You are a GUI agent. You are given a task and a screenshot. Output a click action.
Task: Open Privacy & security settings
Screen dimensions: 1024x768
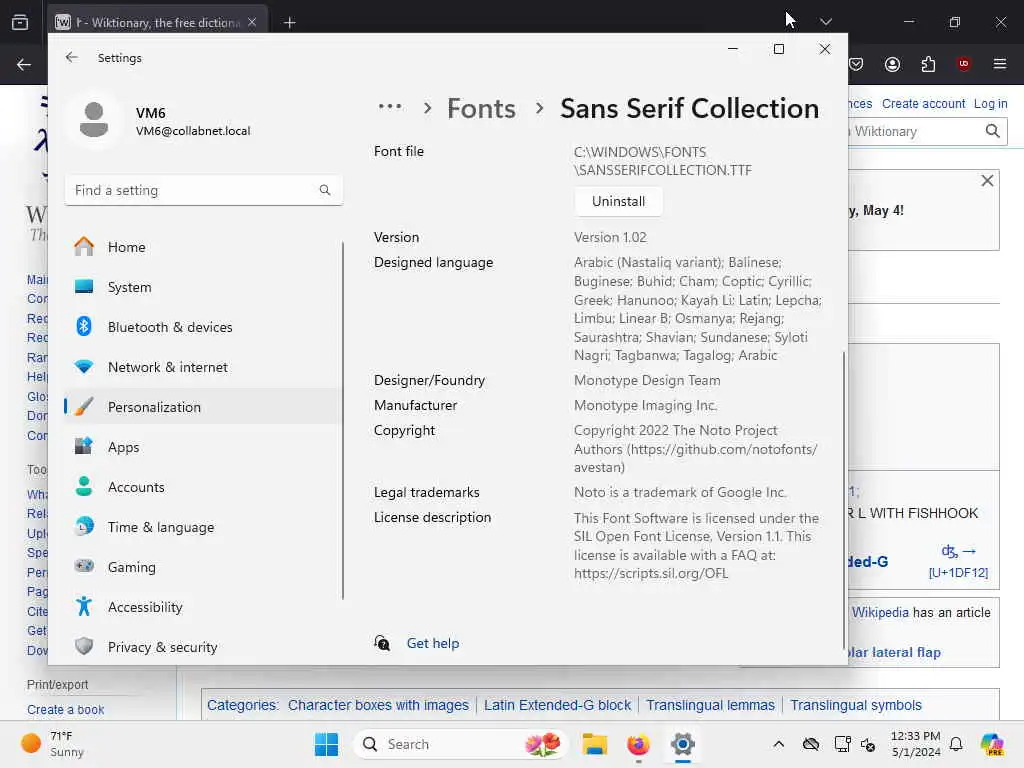tap(203, 647)
